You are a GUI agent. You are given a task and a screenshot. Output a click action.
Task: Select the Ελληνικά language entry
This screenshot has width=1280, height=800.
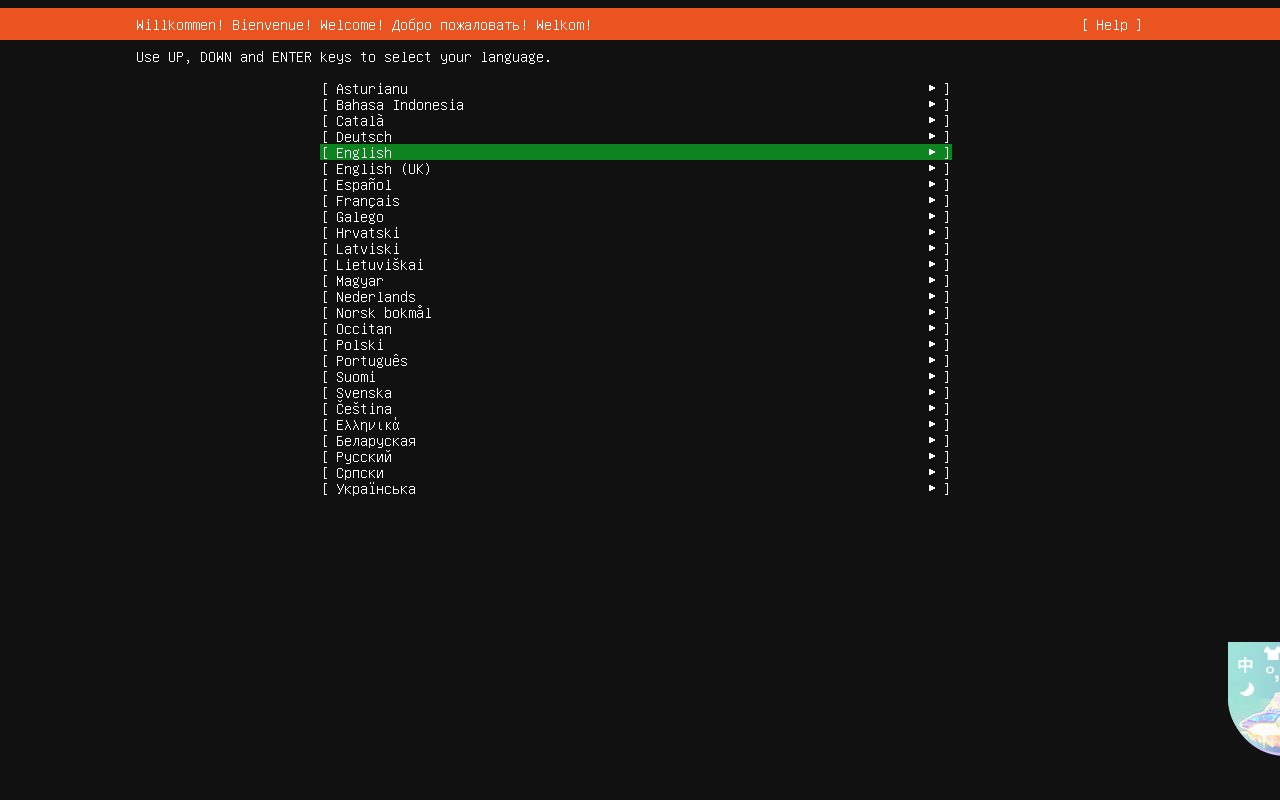367,425
